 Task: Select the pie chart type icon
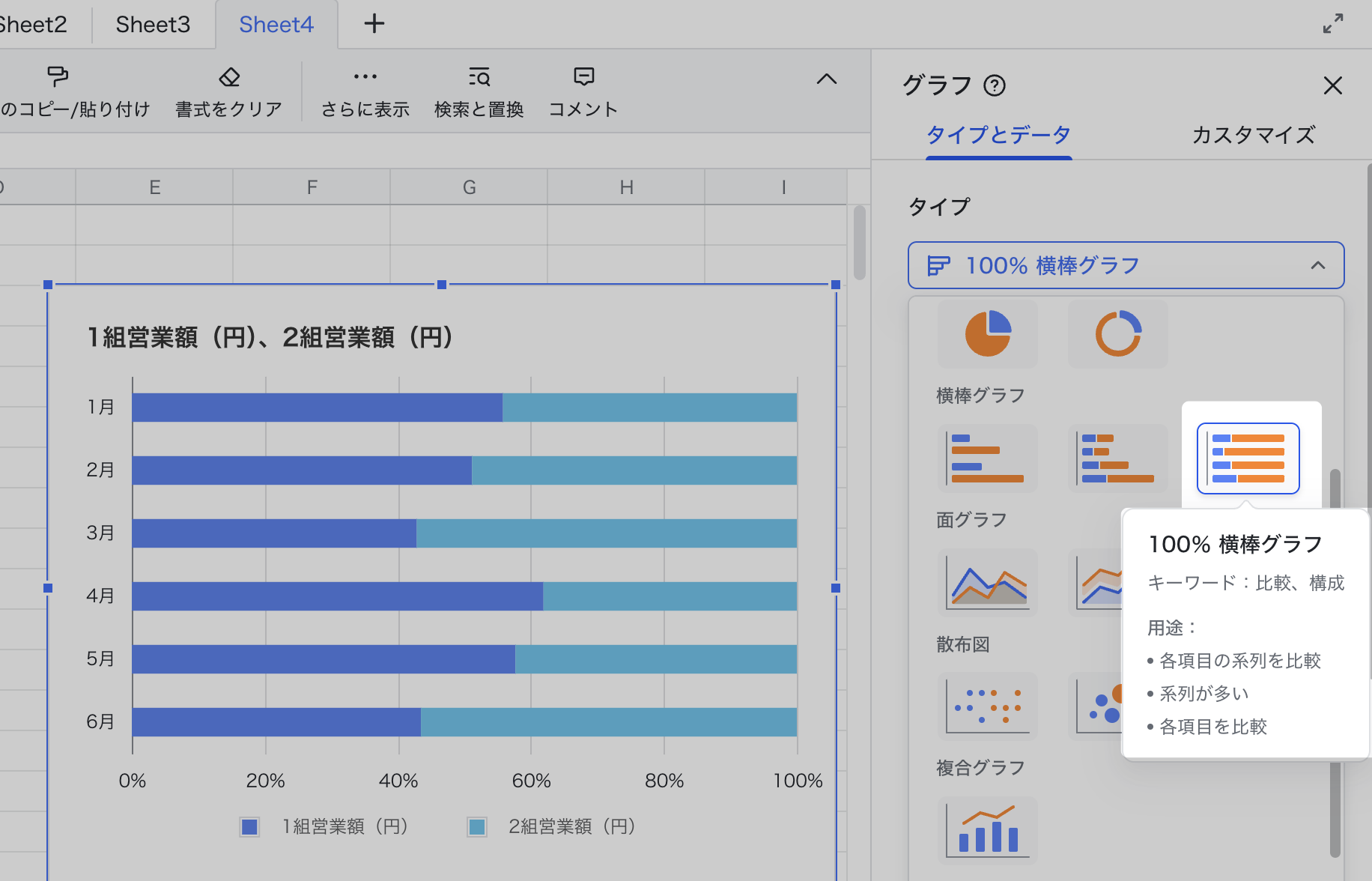coord(988,333)
